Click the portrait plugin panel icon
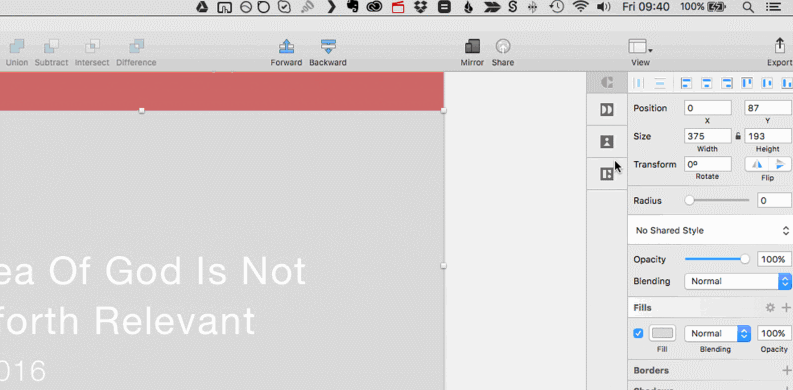Image resolution: width=793 pixels, height=390 pixels. coord(606,142)
